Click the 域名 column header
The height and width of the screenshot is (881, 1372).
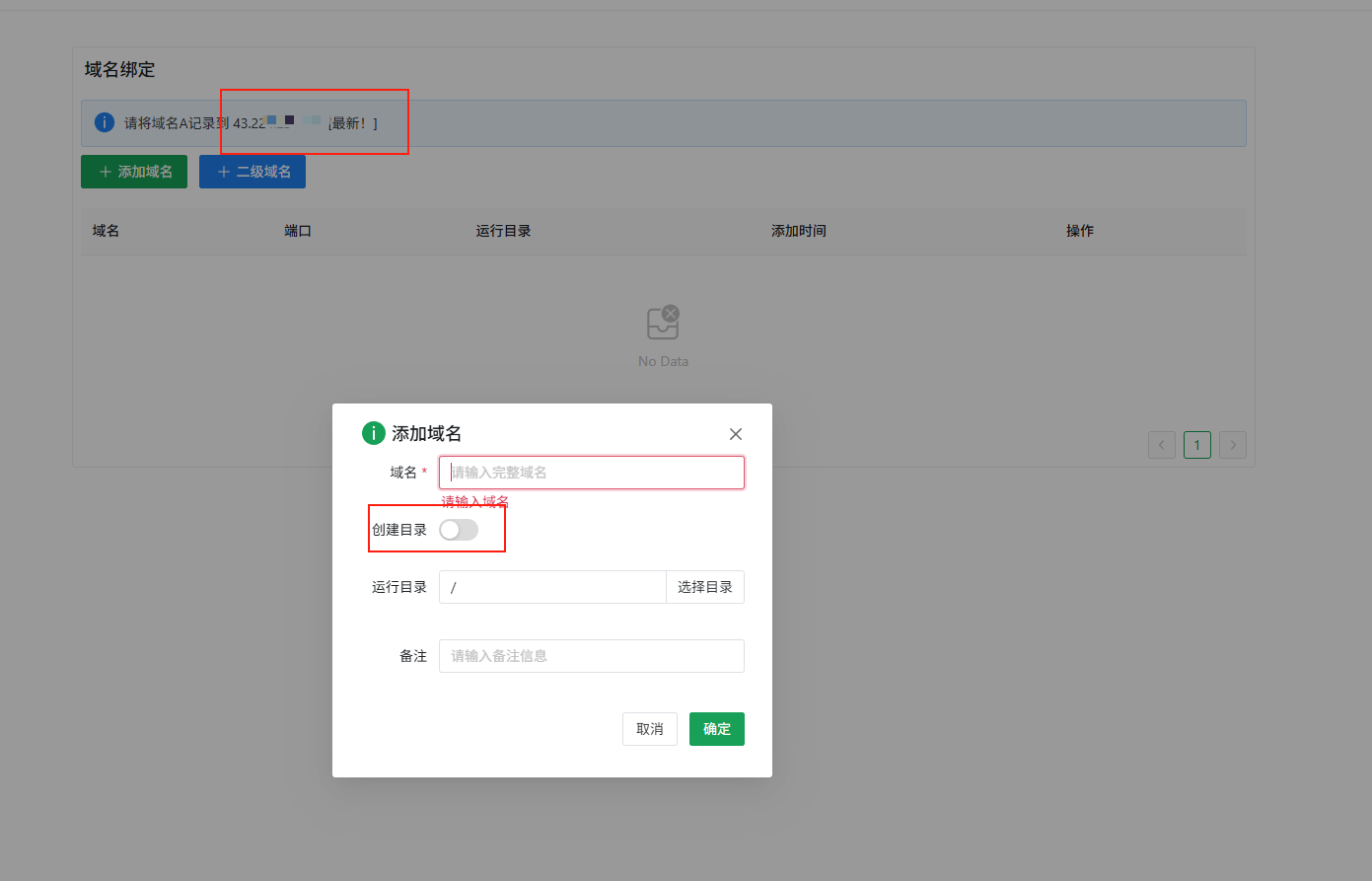coord(106,231)
